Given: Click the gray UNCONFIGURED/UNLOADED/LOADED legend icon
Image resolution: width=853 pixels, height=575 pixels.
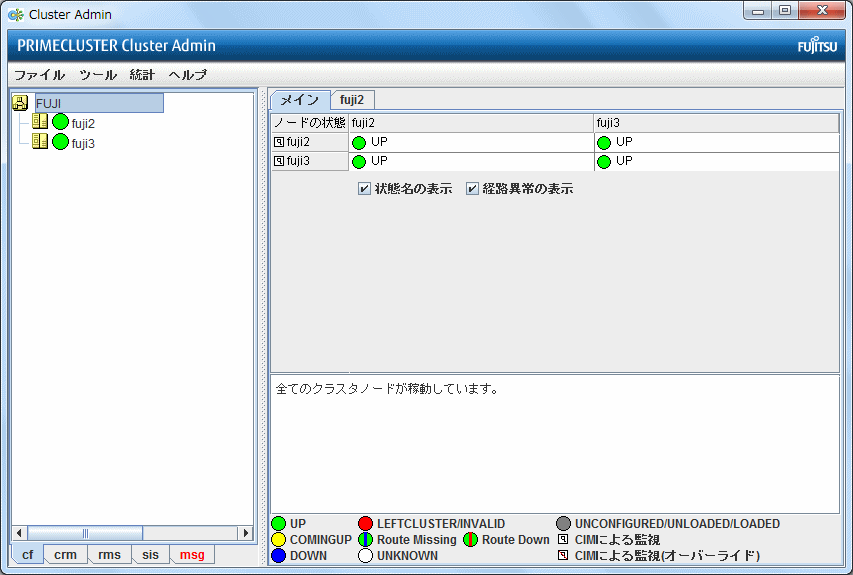Looking at the screenshot, I should [x=564, y=523].
